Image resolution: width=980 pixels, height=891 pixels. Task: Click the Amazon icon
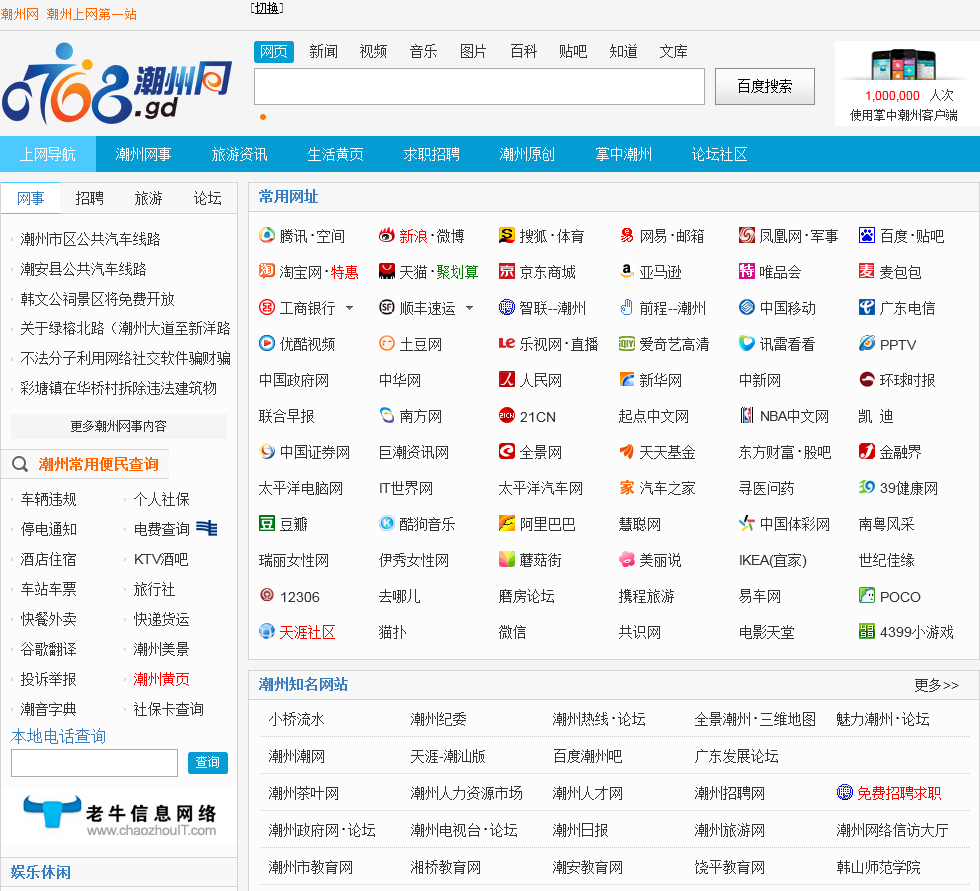pos(626,271)
